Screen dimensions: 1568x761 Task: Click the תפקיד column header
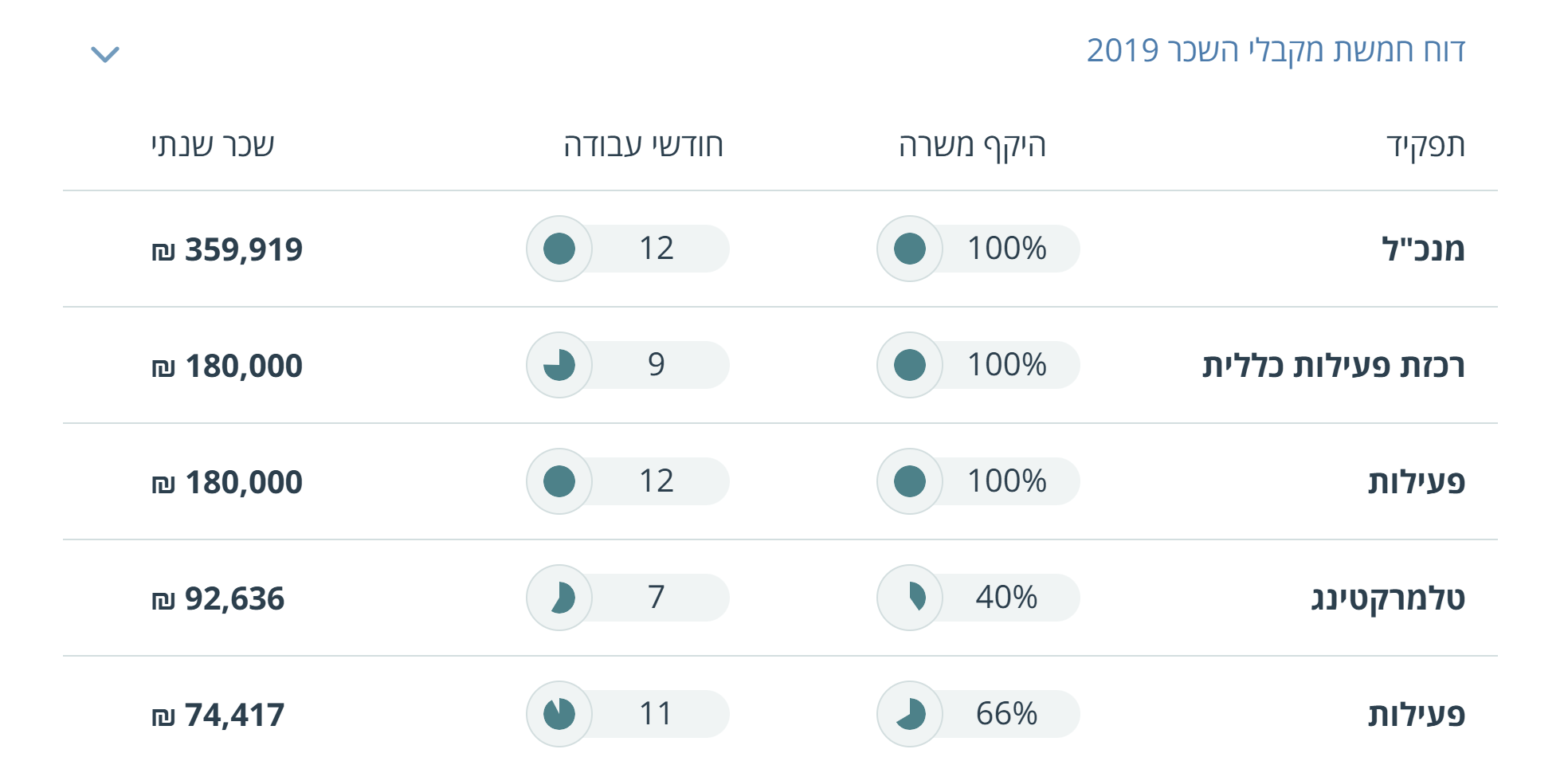click(1425, 146)
